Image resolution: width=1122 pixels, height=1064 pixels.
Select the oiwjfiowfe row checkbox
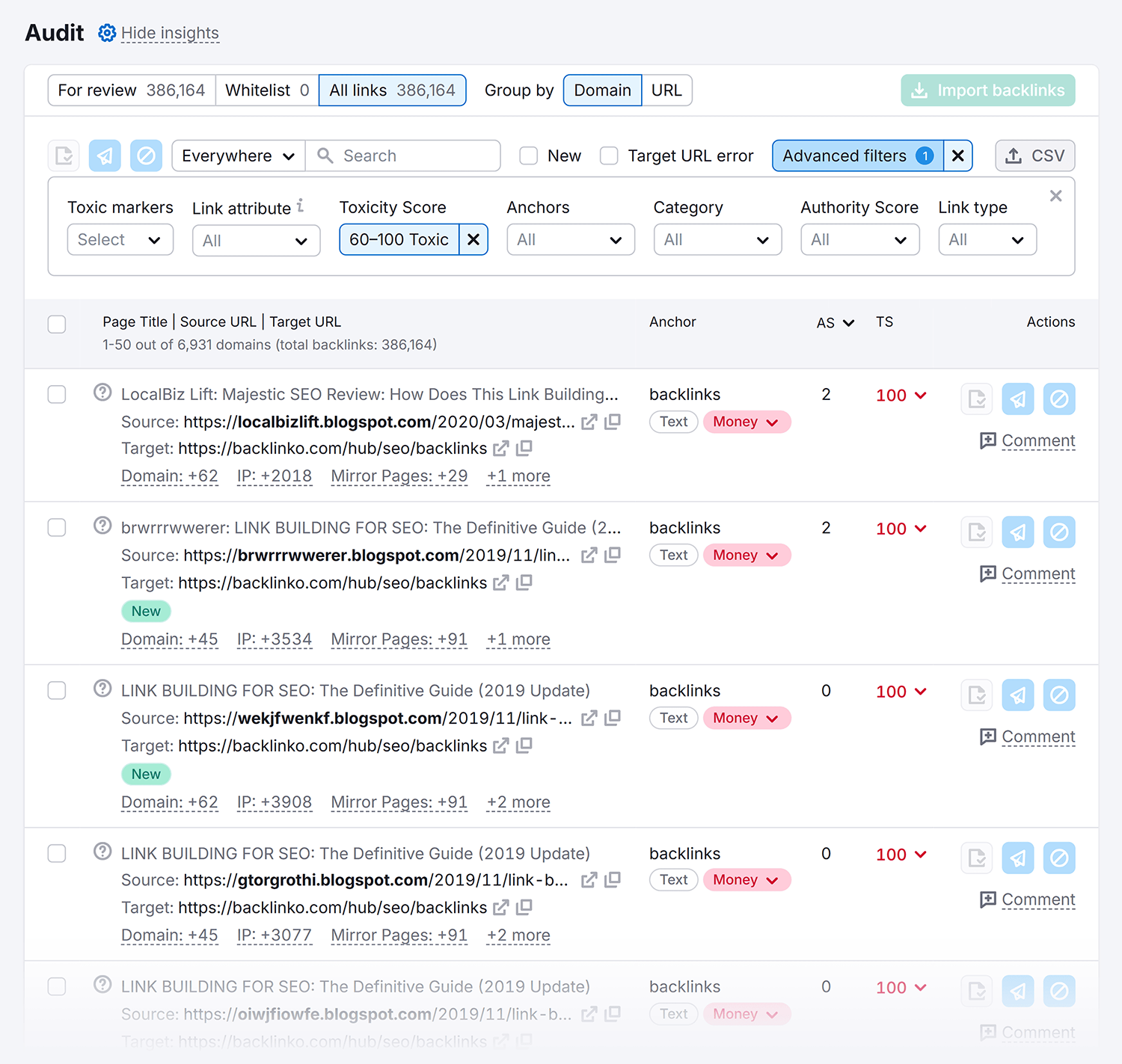point(57,986)
